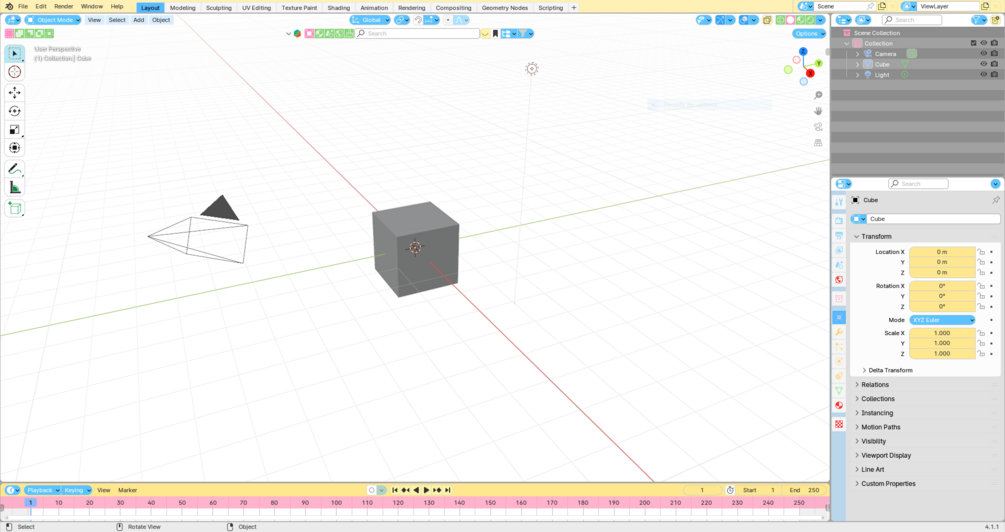Open the Material properties tab icon

pos(839,405)
